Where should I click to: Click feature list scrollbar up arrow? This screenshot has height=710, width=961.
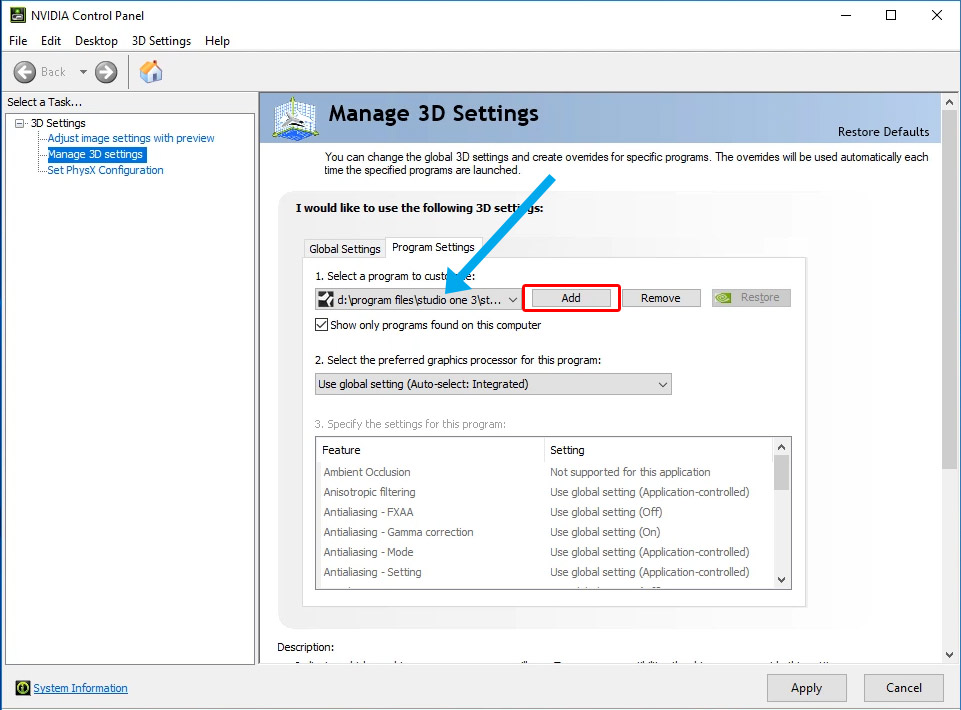point(781,447)
